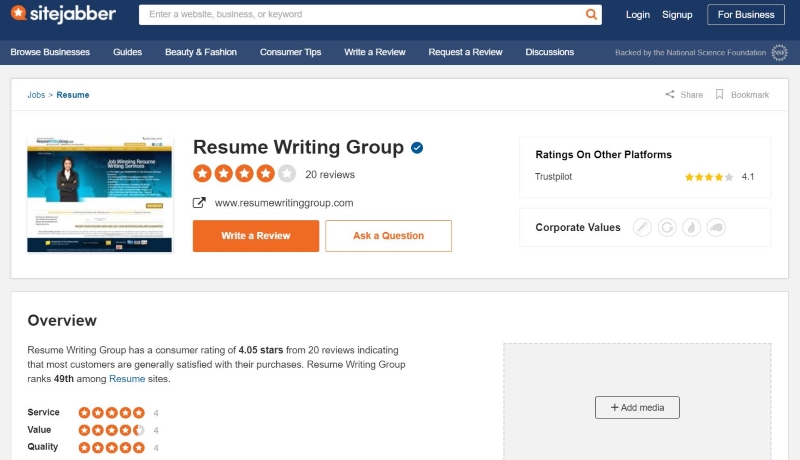The height and width of the screenshot is (460, 800).
Task: Click the 49th rank text
Action: (x=64, y=379)
